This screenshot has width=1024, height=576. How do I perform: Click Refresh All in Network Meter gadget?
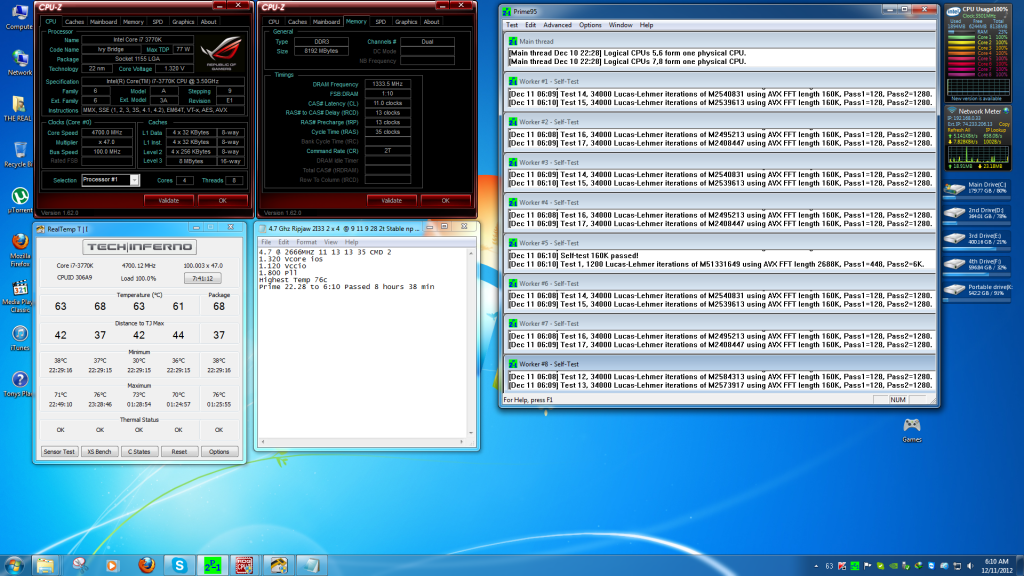click(959, 130)
